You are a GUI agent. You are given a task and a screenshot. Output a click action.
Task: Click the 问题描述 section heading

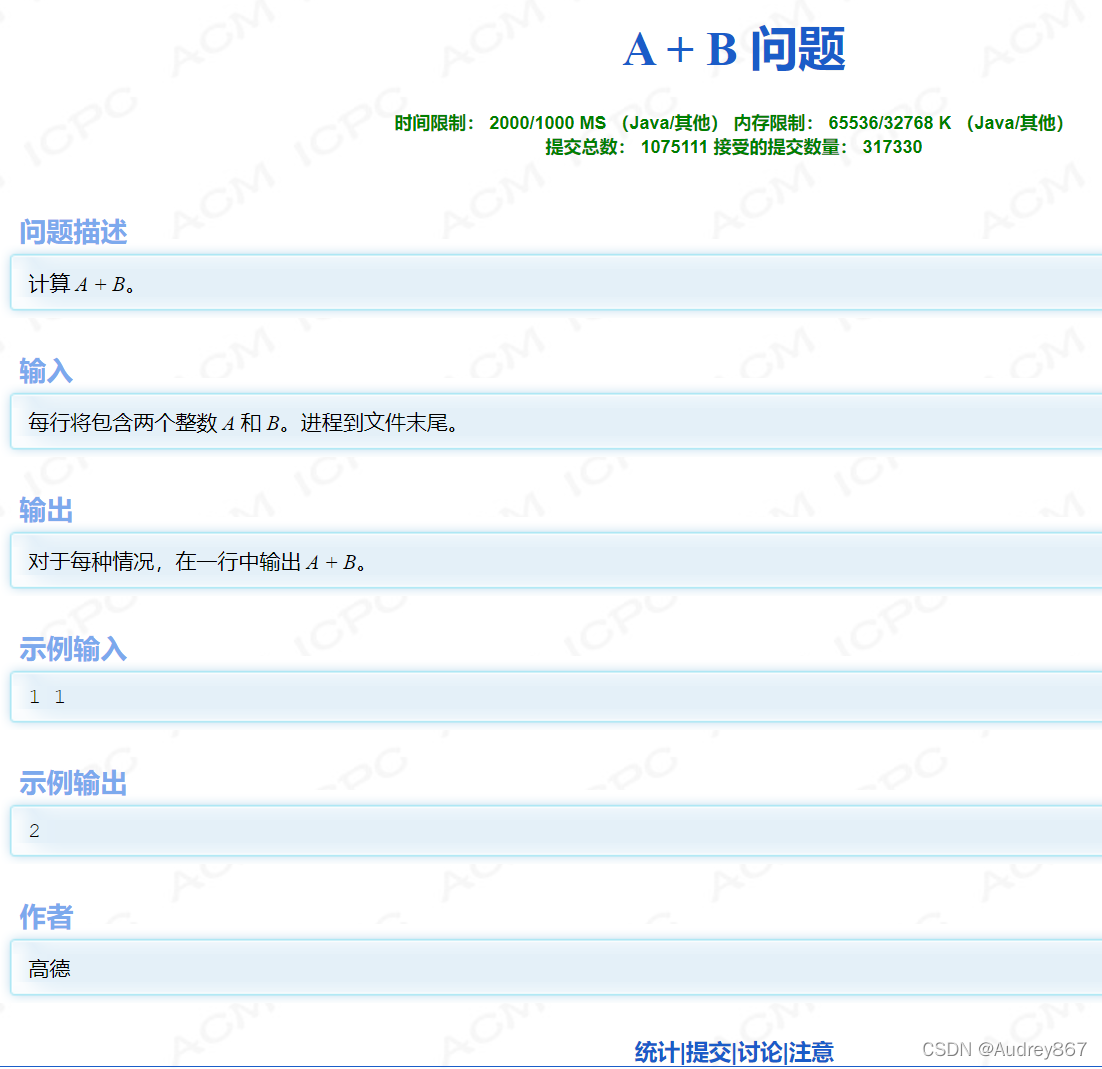pyautogui.click(x=73, y=232)
